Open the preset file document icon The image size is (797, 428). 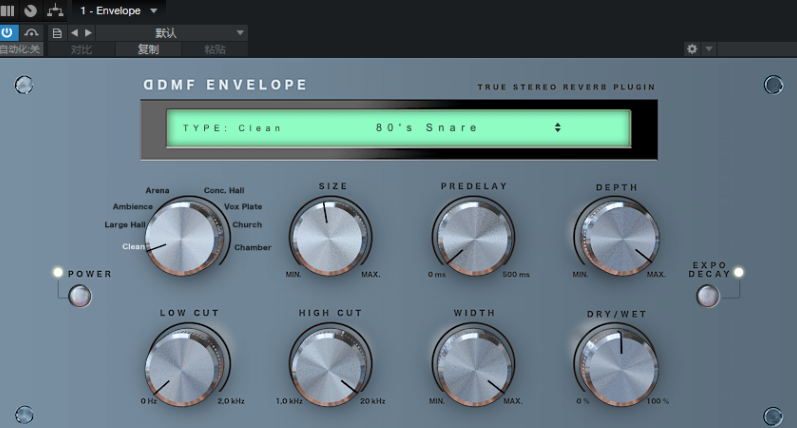point(57,33)
